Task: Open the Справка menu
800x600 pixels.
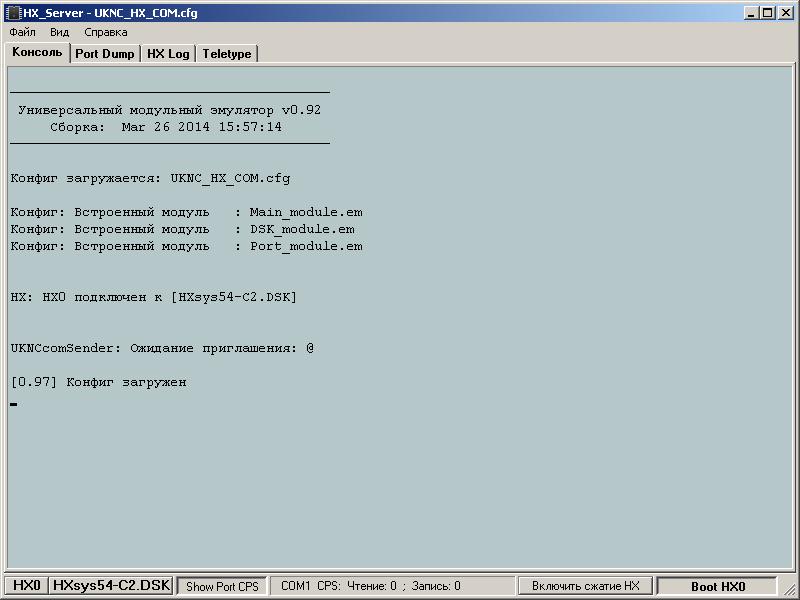Action: [x=106, y=32]
